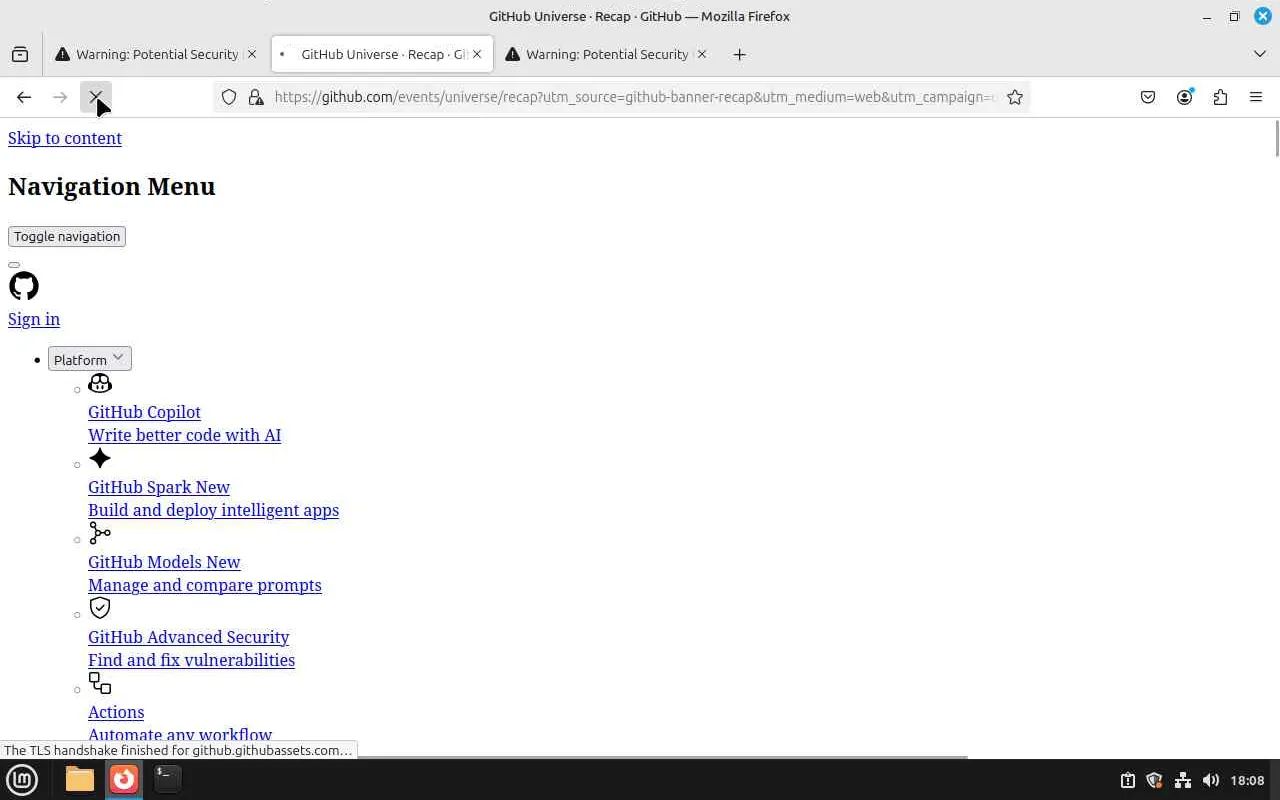
Task: Expand the Platform dropdown menu
Action: pyautogui.click(x=90, y=359)
